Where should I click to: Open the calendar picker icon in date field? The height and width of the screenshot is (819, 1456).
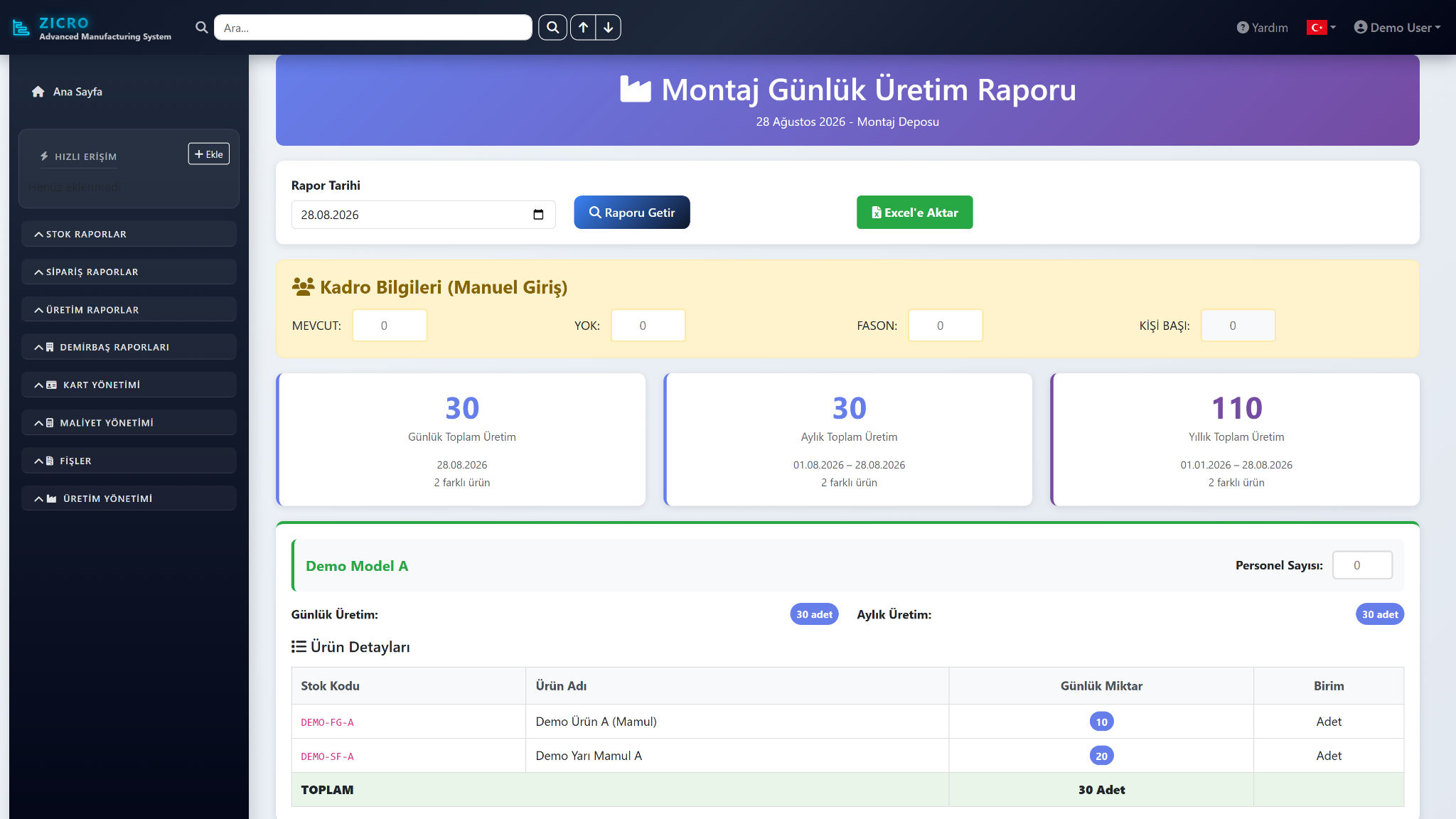pos(538,215)
